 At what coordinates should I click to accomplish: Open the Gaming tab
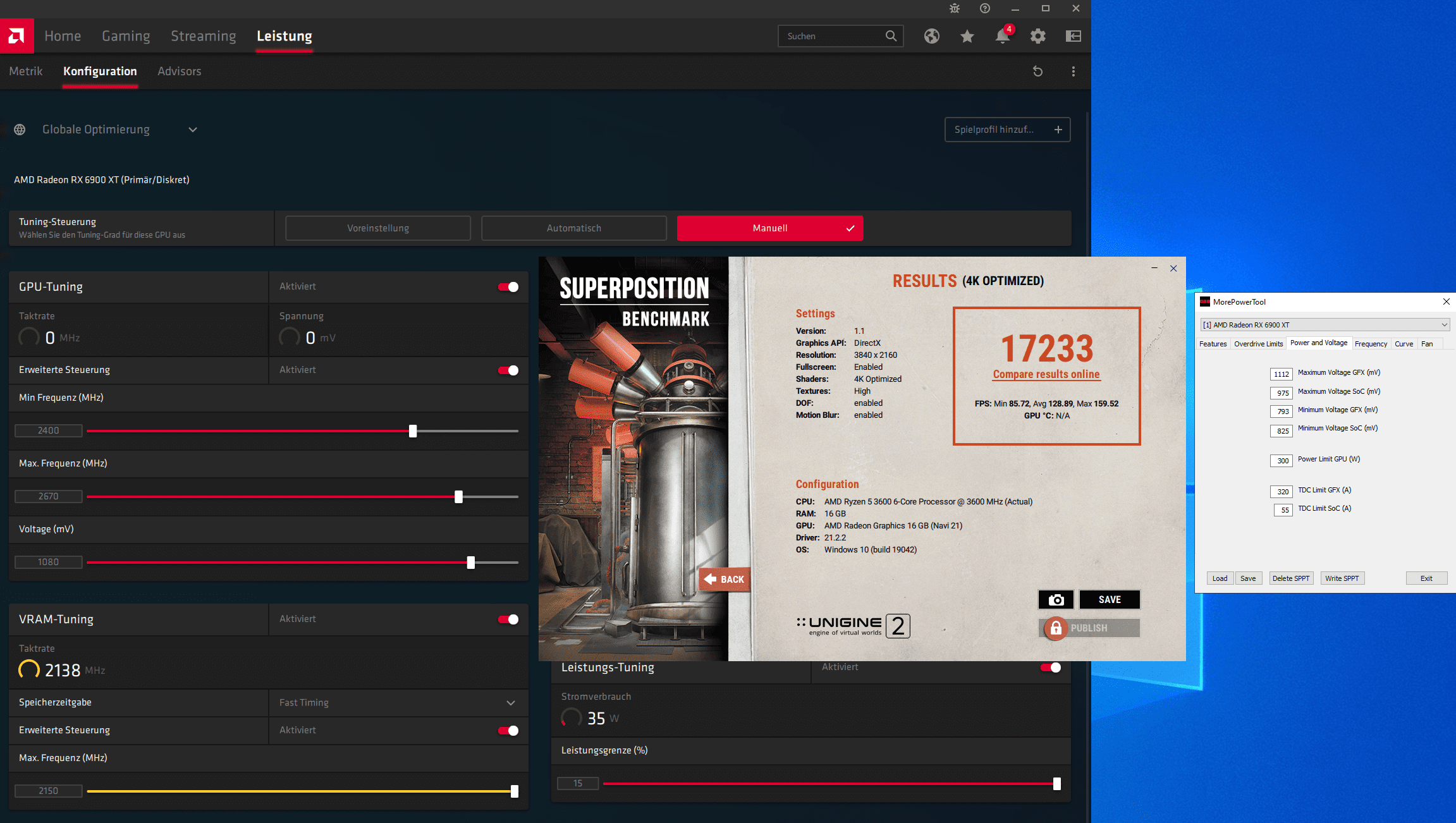tap(126, 36)
